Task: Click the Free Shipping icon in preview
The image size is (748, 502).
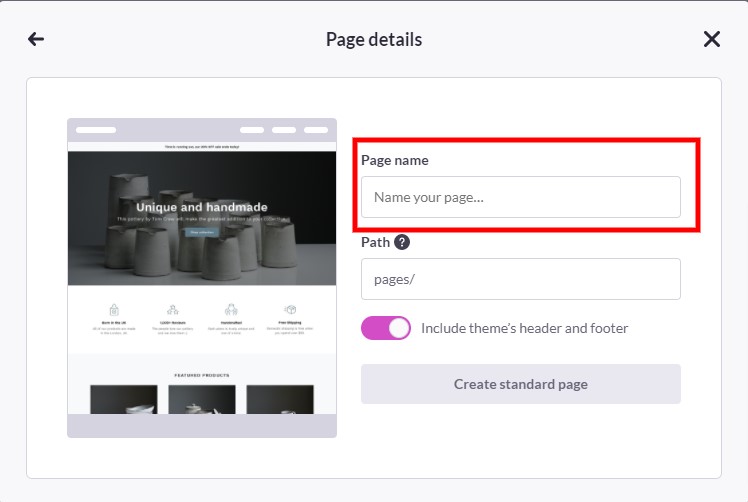Action: pyautogui.click(x=290, y=310)
